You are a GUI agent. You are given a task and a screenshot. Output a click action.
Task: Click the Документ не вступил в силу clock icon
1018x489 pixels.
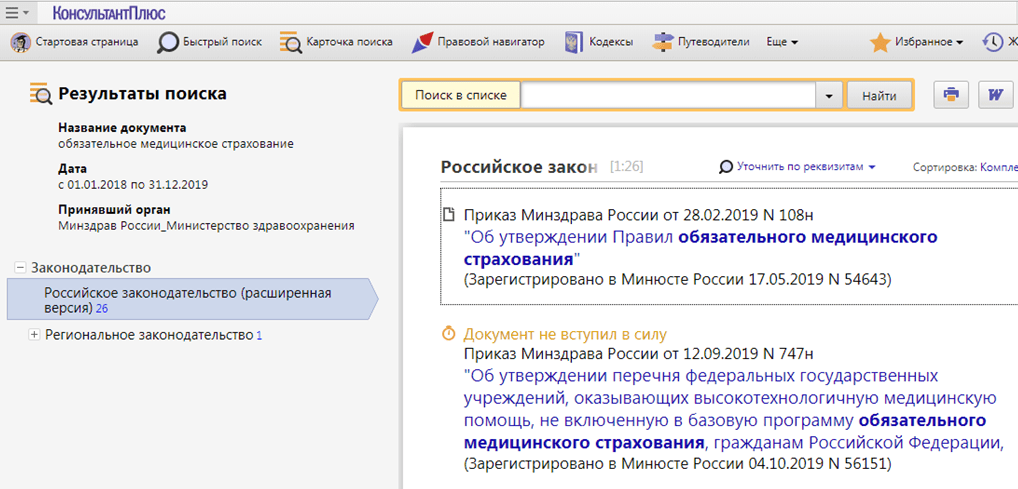coord(448,334)
